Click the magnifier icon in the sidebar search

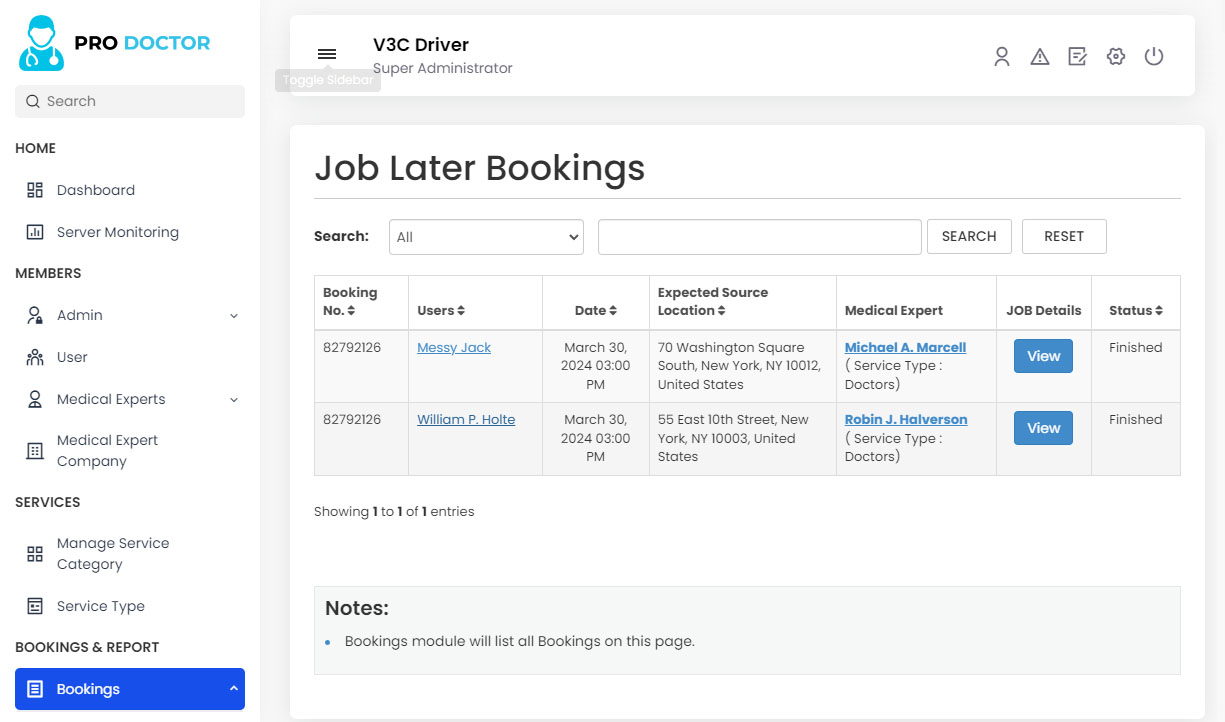[x=30, y=101]
